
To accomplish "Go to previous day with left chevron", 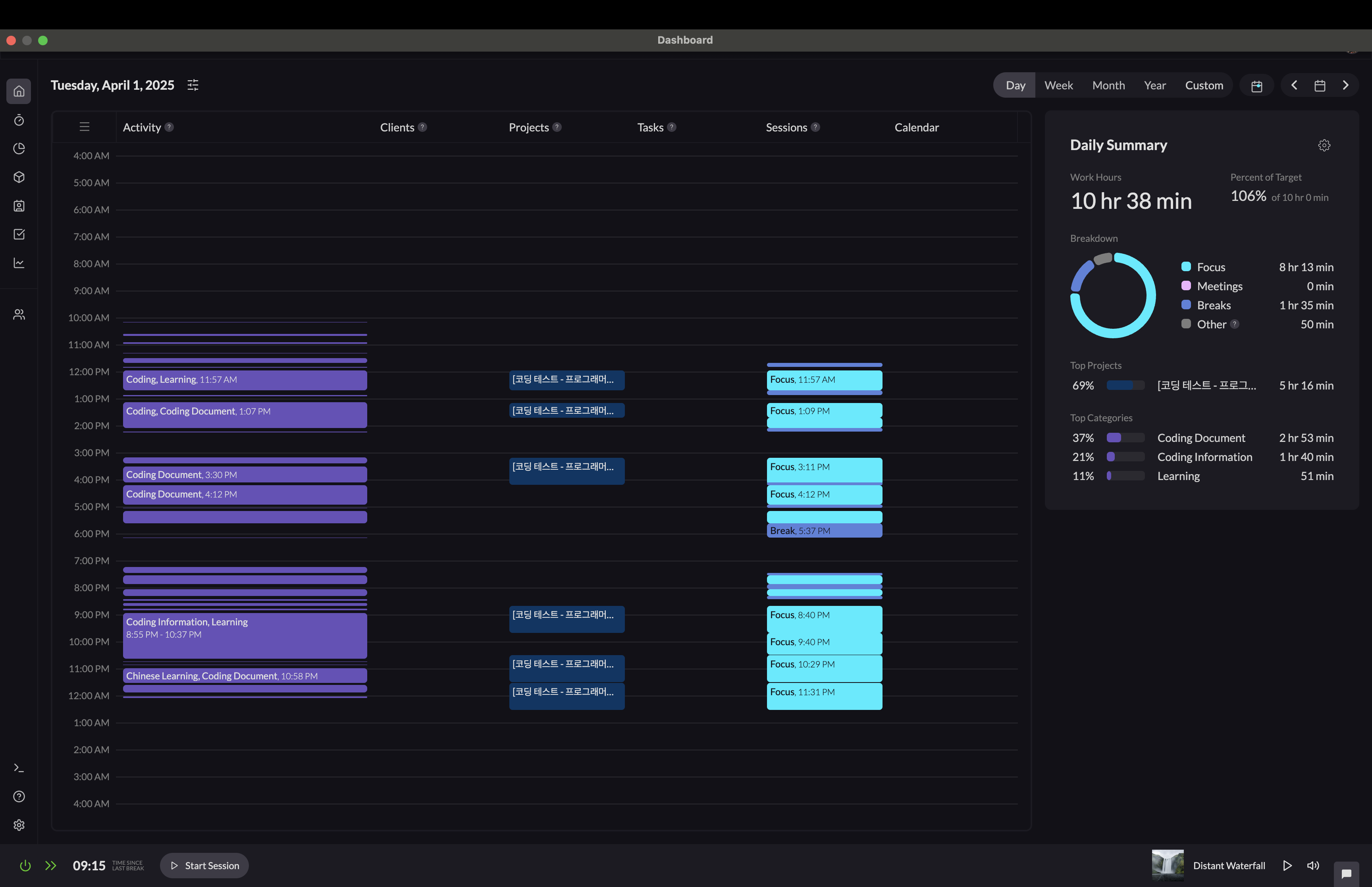I will pos(1294,85).
